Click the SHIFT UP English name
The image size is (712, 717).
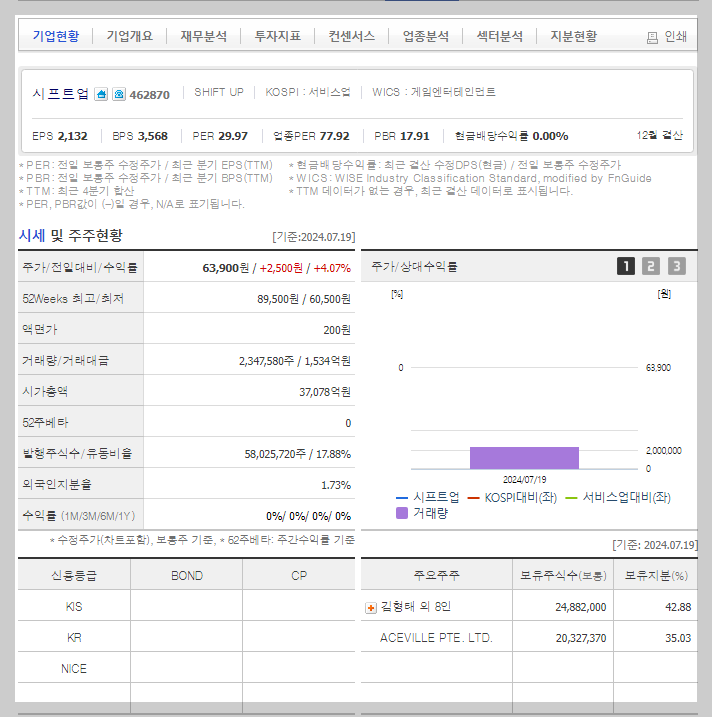[x=219, y=92]
